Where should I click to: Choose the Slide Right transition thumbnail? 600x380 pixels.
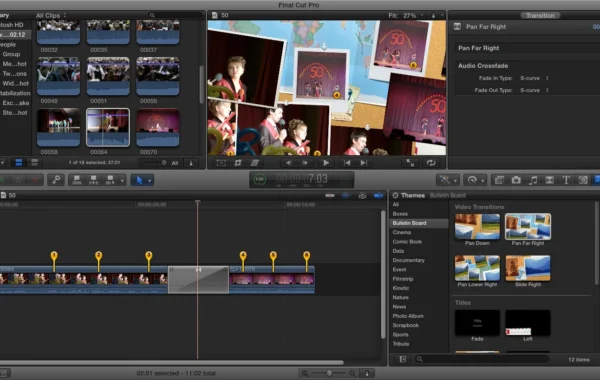(528, 268)
